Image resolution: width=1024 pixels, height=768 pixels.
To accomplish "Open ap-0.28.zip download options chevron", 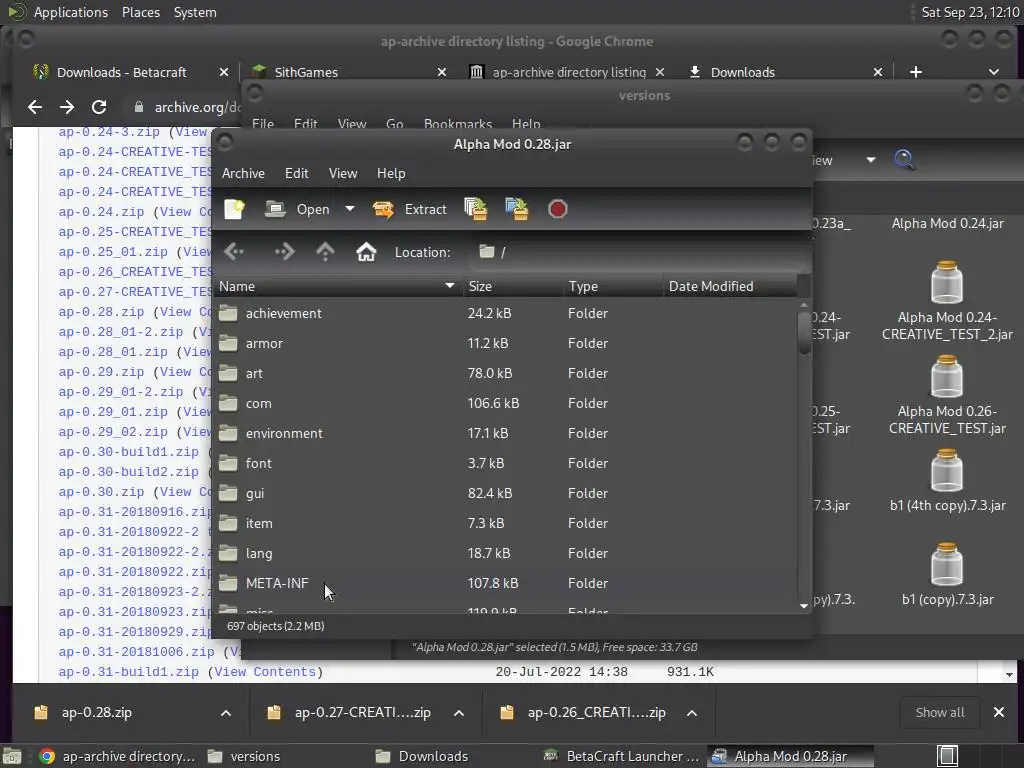I will (x=226, y=712).
